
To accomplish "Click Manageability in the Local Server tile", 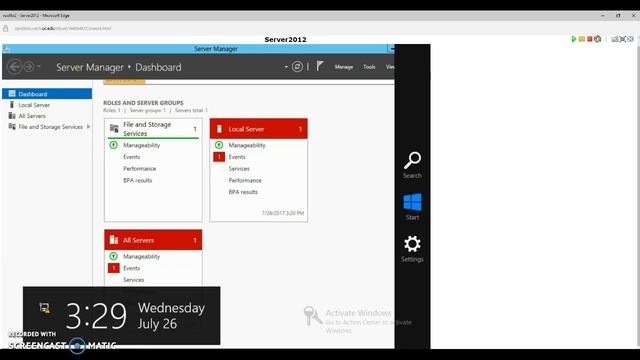I will coord(247,145).
